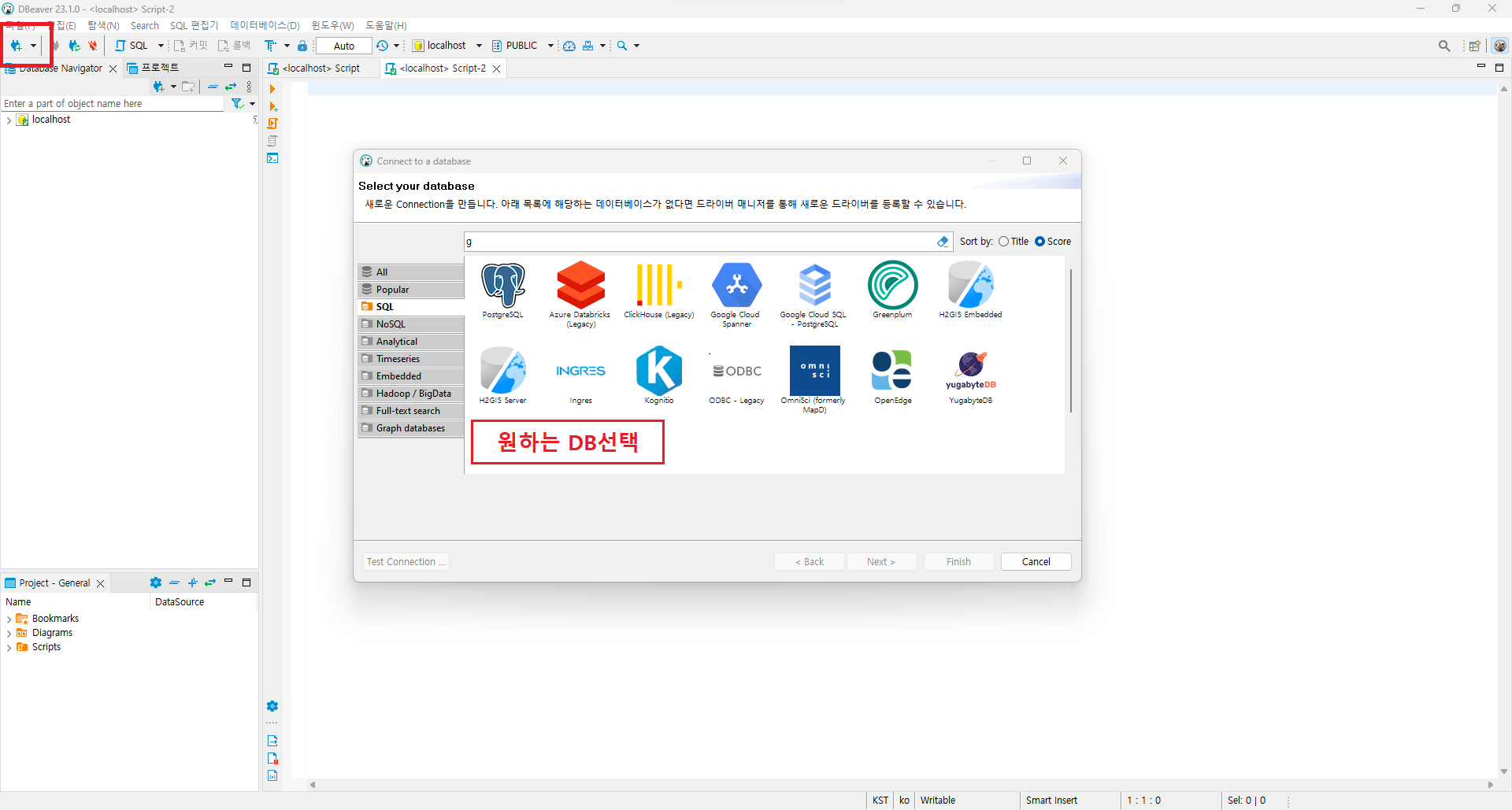The height and width of the screenshot is (810, 1512).
Task: Open the 도움말(H) menu
Action: 386,25
